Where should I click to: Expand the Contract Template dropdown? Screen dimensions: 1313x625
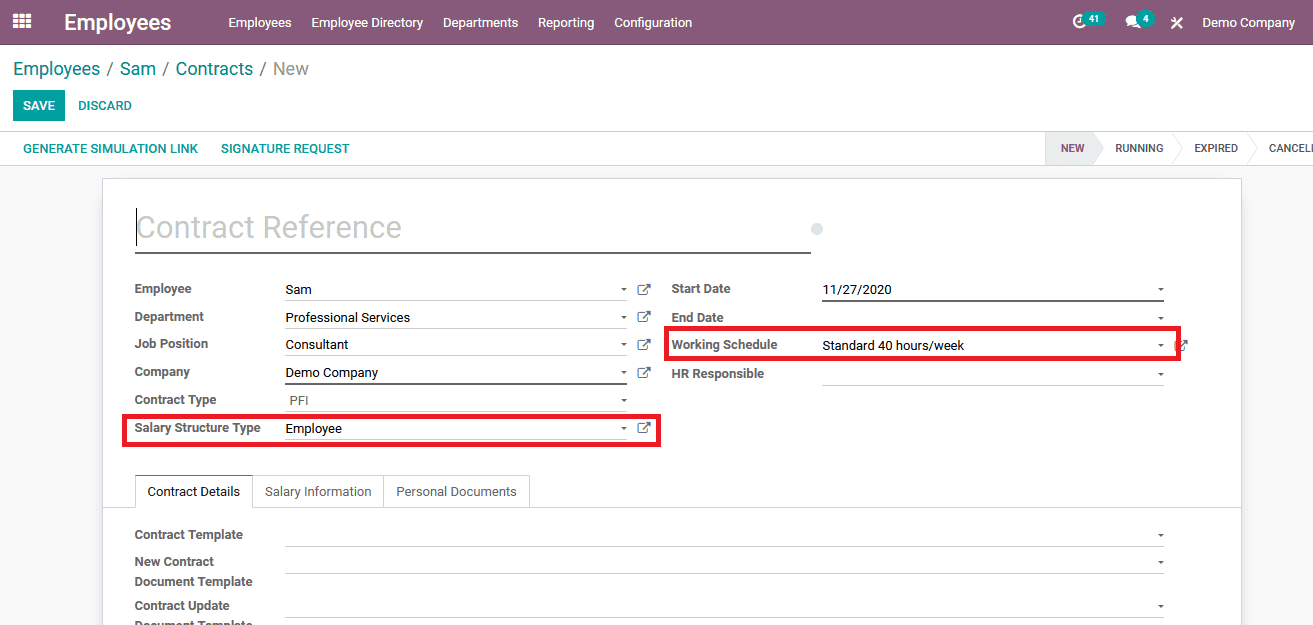pyautogui.click(x=1160, y=536)
